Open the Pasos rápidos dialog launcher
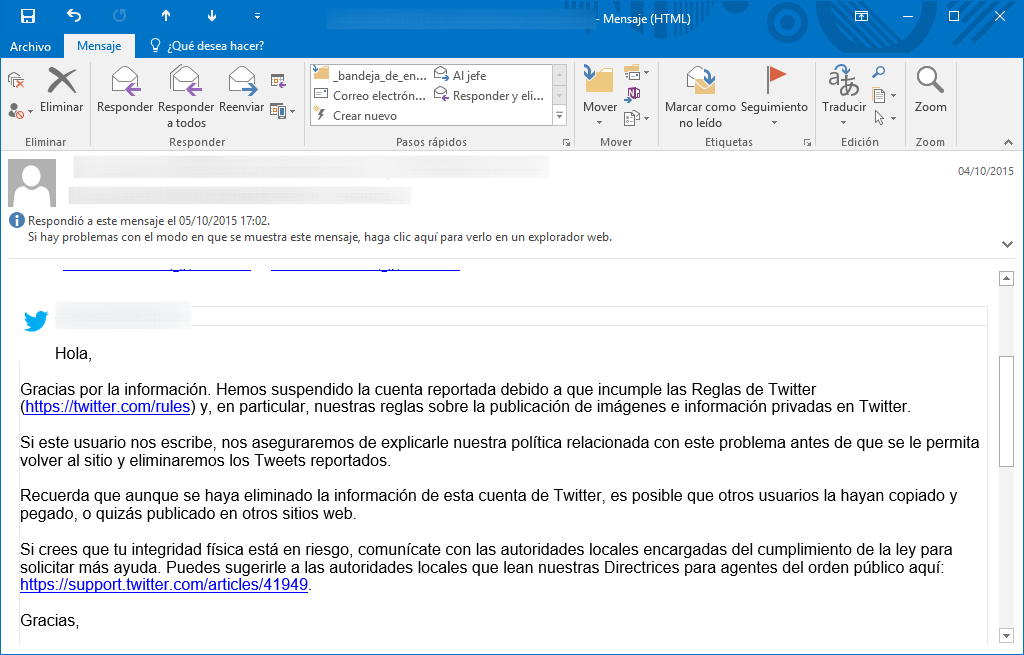 tap(566, 142)
